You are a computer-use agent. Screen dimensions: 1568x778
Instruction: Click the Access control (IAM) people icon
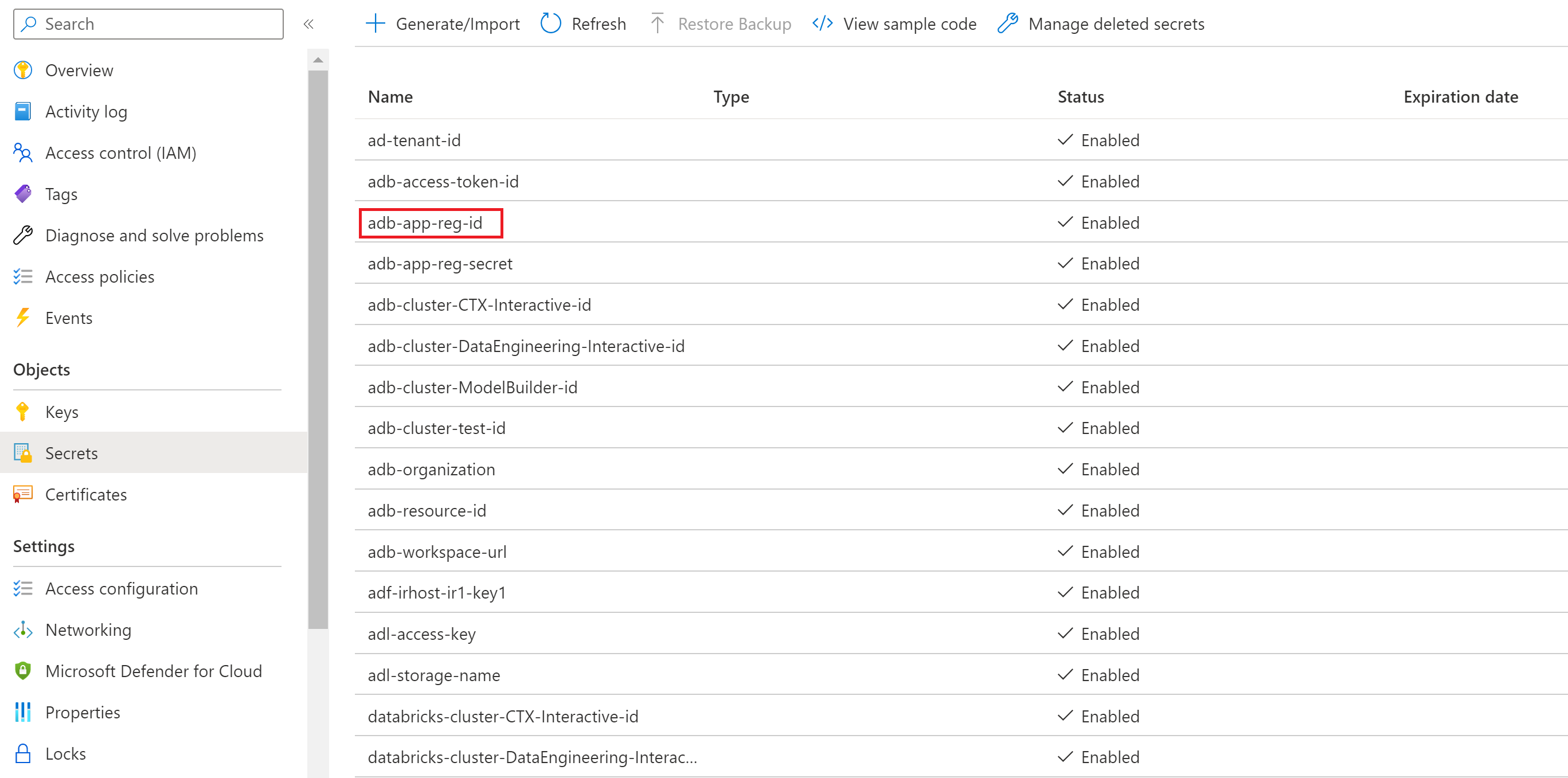click(x=23, y=153)
